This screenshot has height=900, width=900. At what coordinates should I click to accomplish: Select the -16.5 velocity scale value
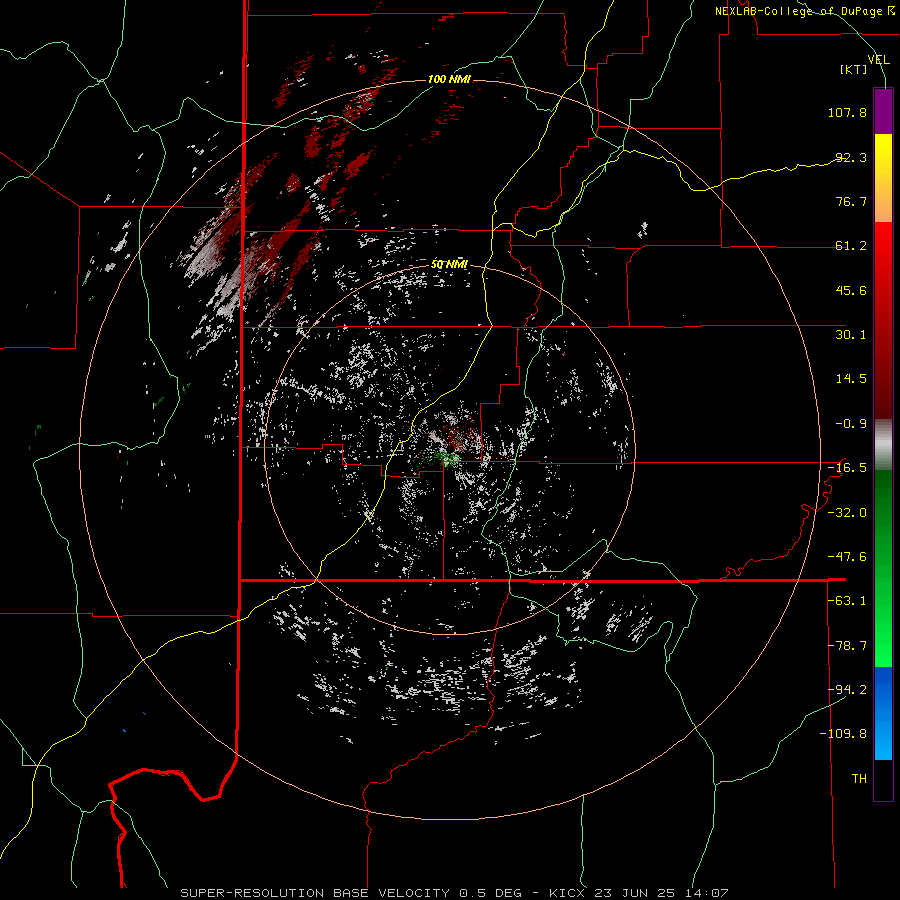(847, 468)
